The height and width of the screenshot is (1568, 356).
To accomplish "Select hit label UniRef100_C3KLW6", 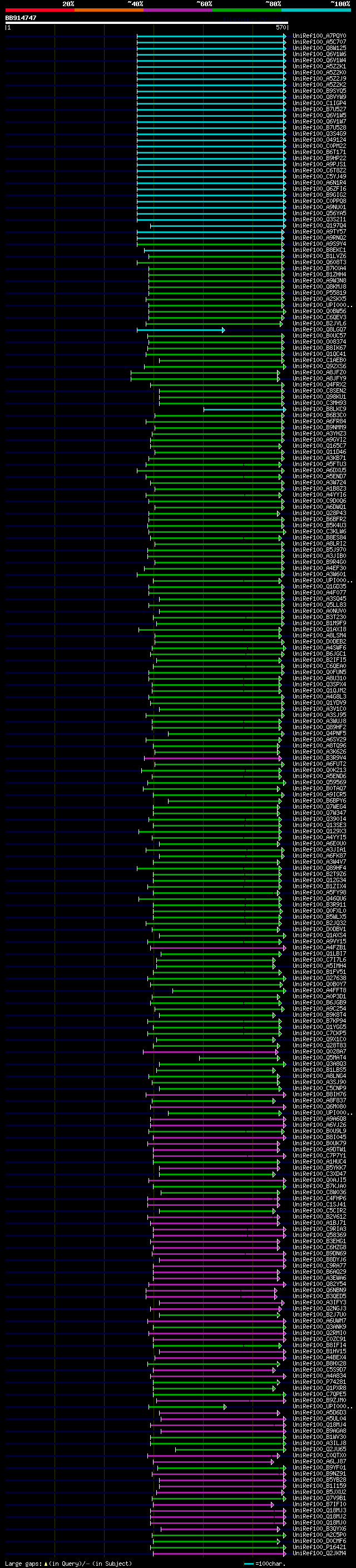I will pyautogui.click(x=319, y=531).
